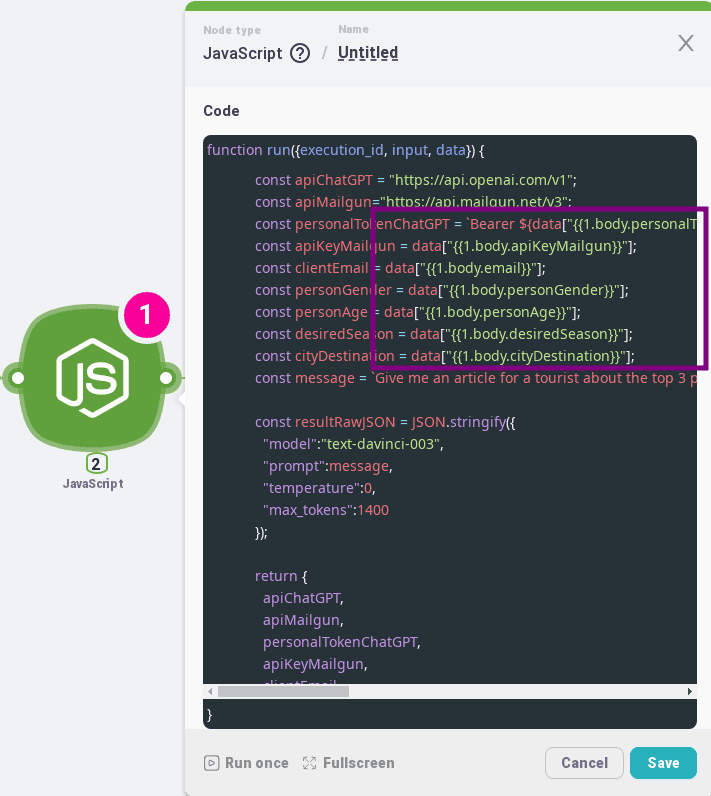
Task: Click the const apiChatGPT code line
Action: click(x=415, y=180)
